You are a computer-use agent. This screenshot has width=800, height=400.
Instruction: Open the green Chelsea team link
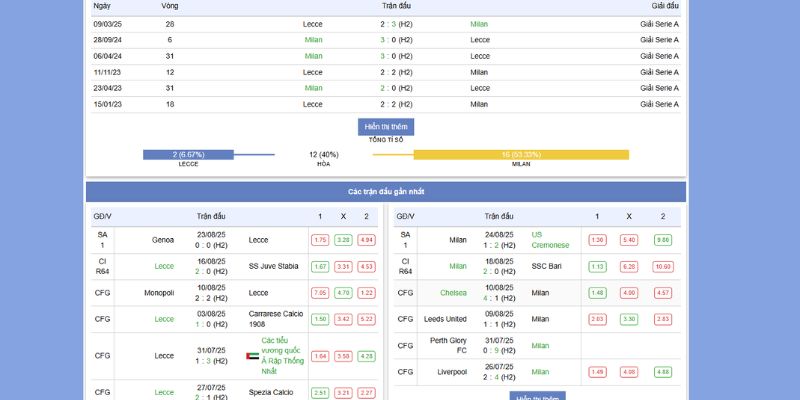pyautogui.click(x=453, y=293)
